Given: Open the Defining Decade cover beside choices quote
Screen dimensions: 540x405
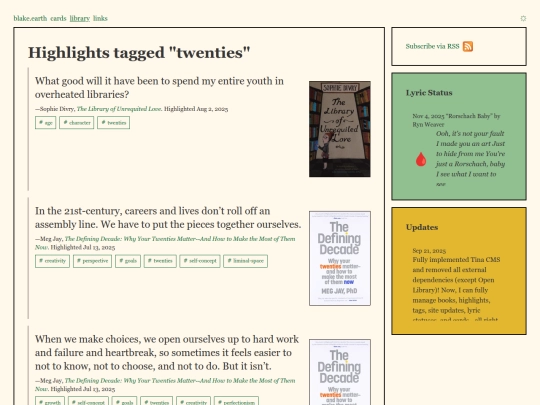Looking at the screenshot, I should tap(340, 372).
